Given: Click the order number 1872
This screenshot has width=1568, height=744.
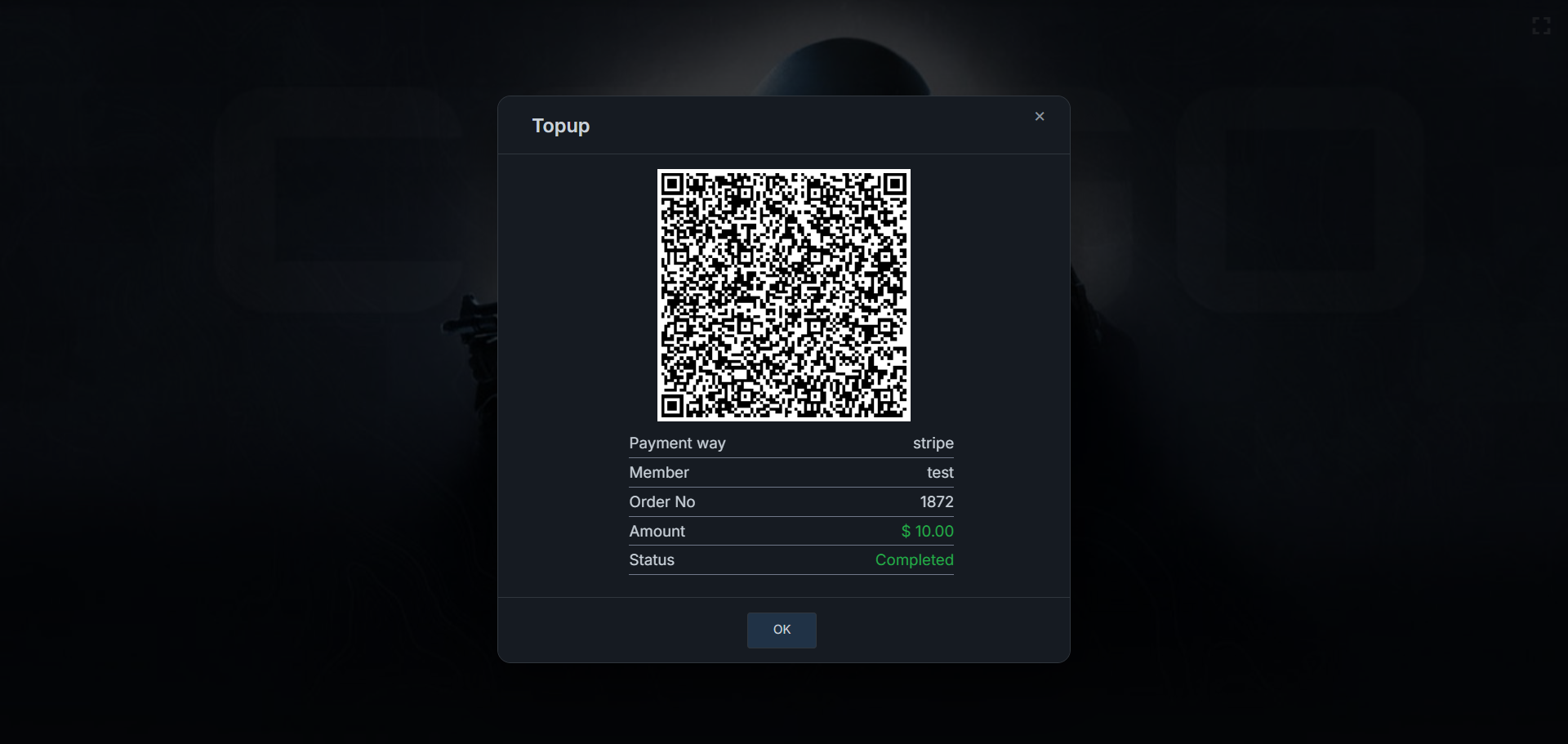Looking at the screenshot, I should click(937, 502).
